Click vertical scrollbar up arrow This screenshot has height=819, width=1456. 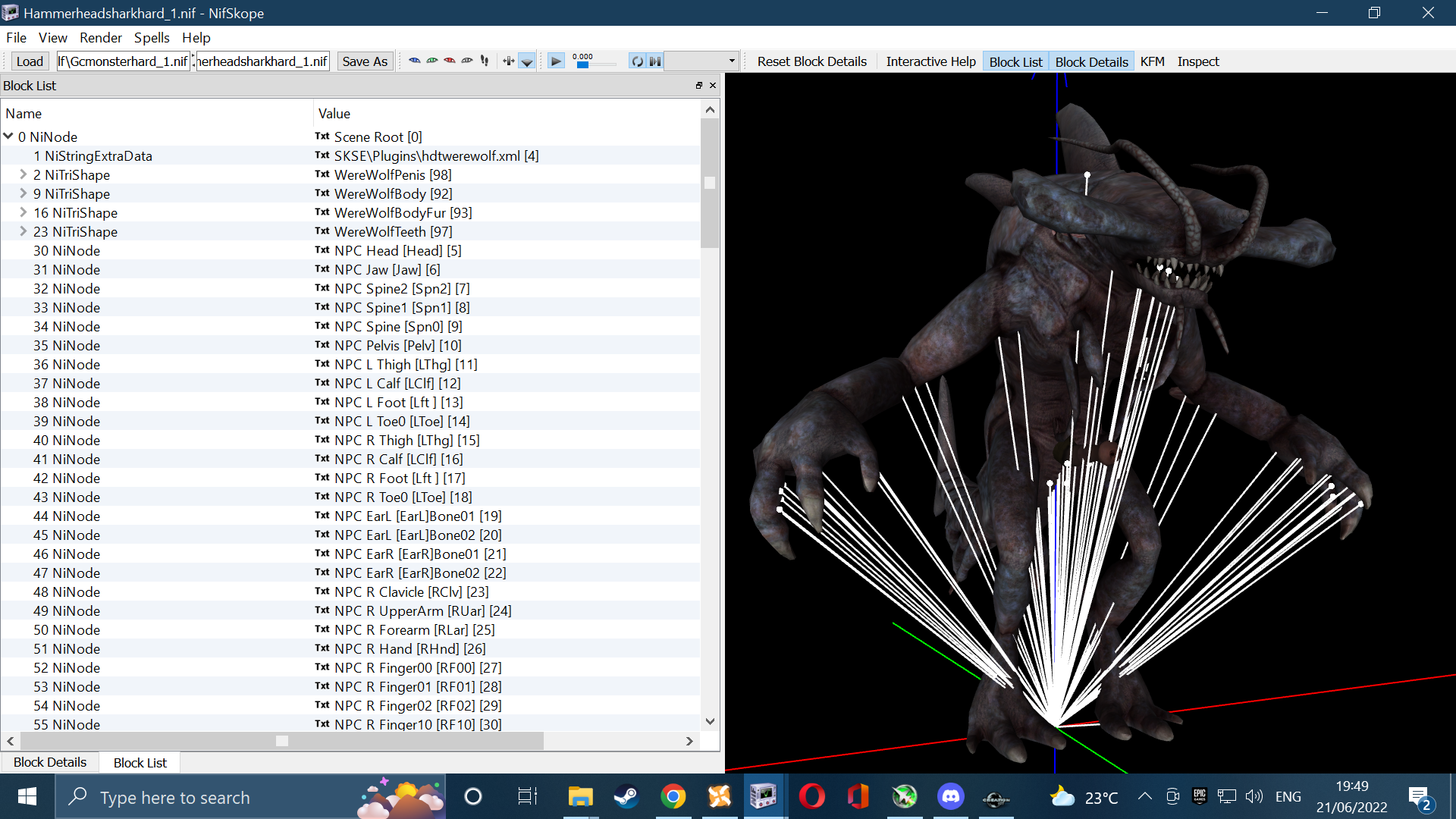(710, 110)
